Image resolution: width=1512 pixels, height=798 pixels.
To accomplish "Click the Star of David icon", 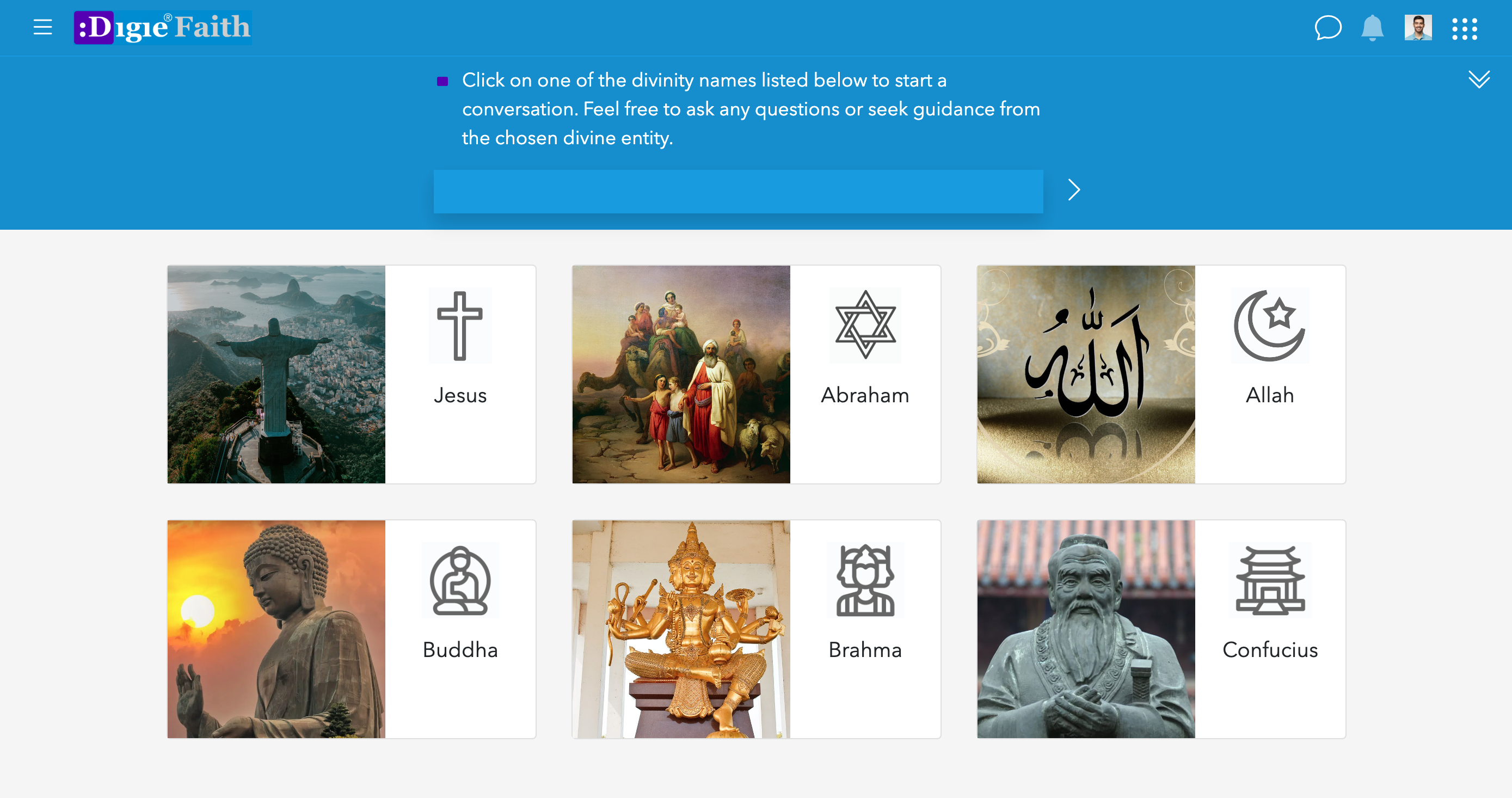I will tap(865, 325).
